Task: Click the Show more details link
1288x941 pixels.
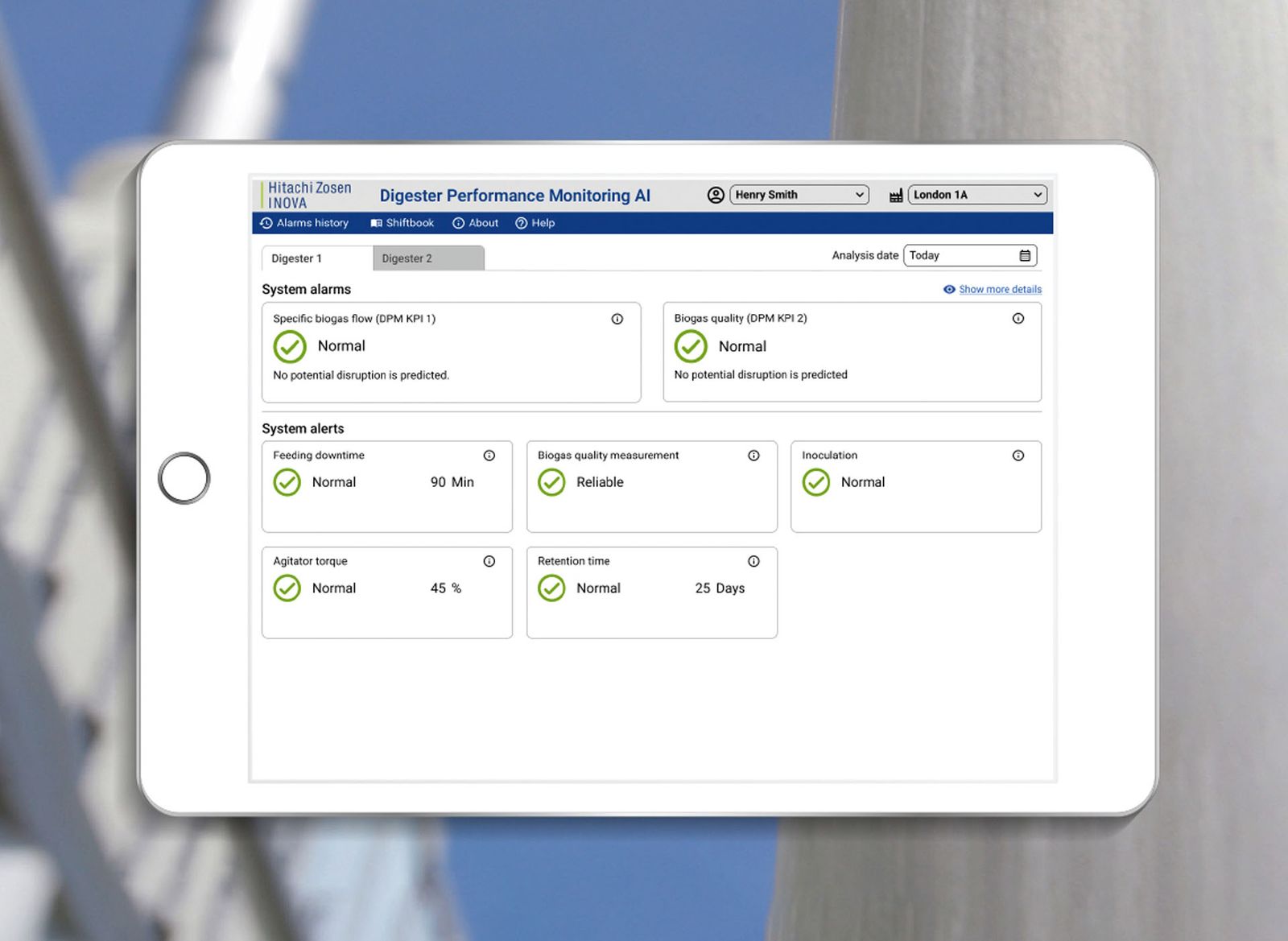Action: pos(999,290)
